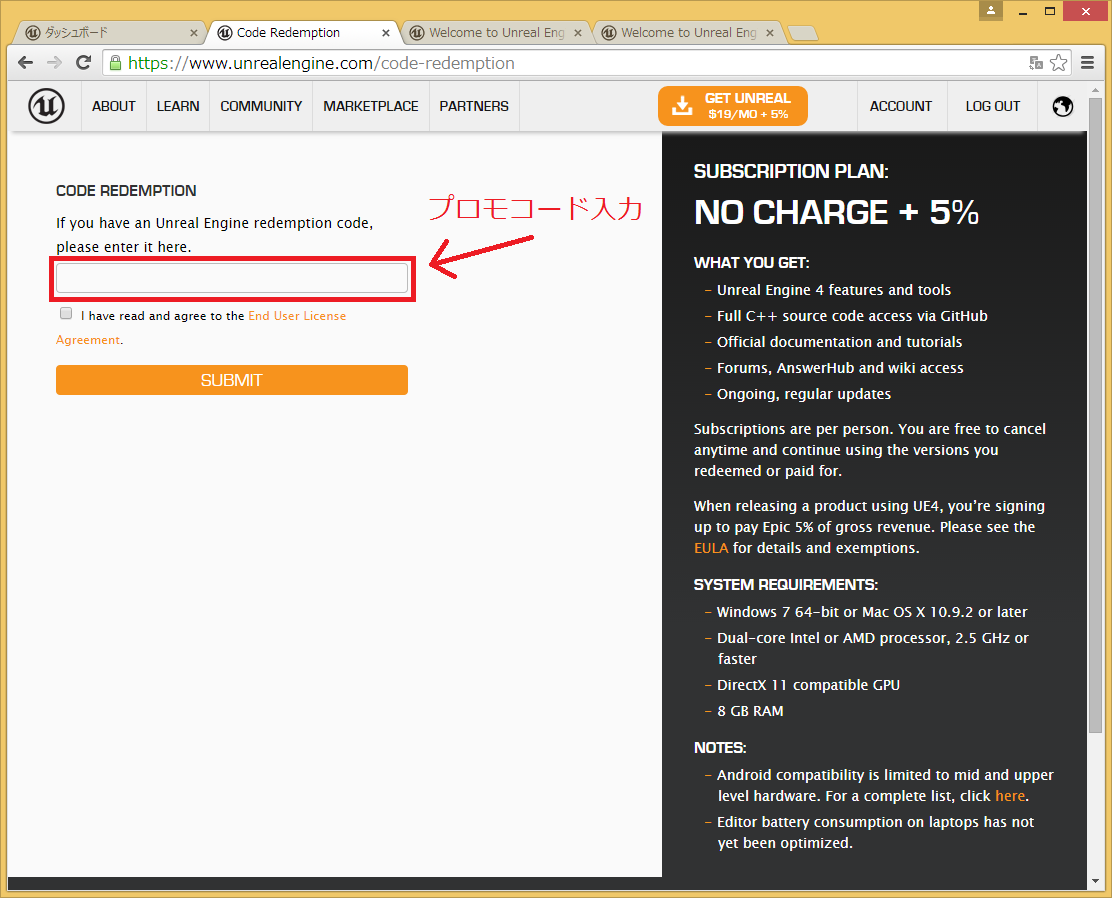Go back with the browser back arrow

click(26, 62)
